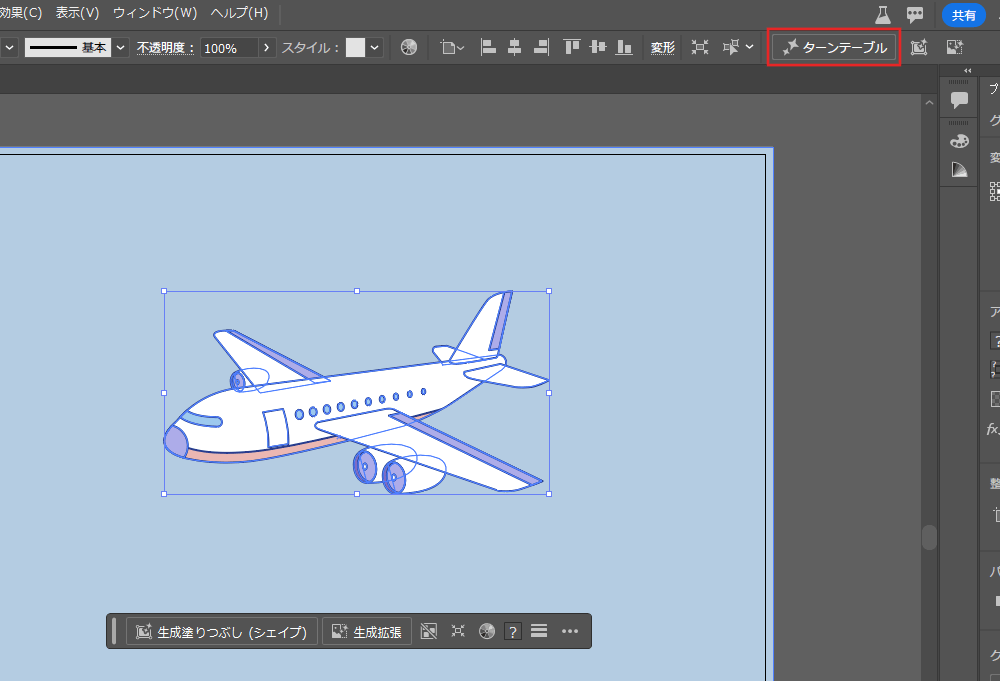
Task: Open the スタイル graphic style dropdown
Action: pos(375,47)
